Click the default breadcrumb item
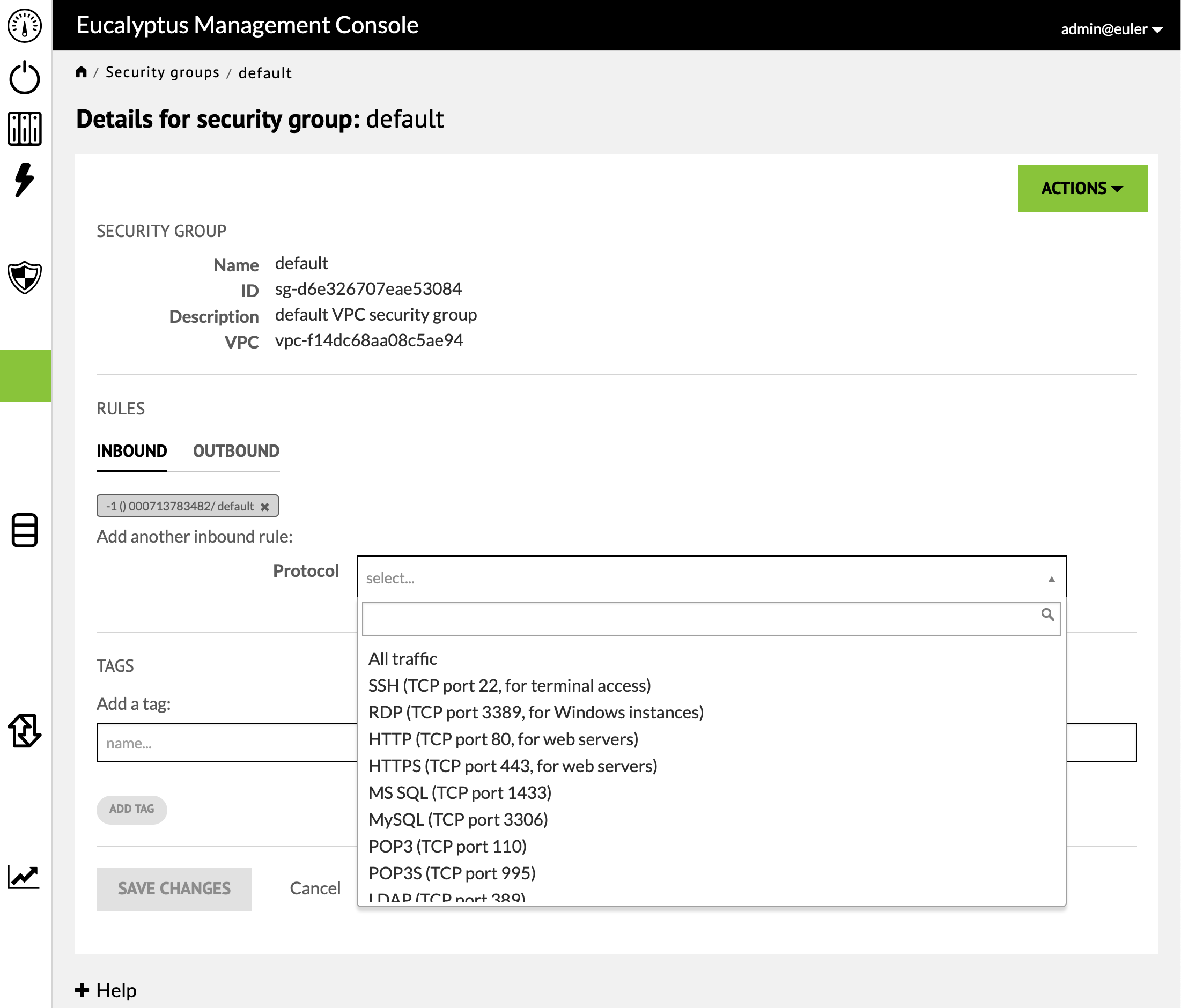Screen dimensions: 1181x1008 [265, 73]
